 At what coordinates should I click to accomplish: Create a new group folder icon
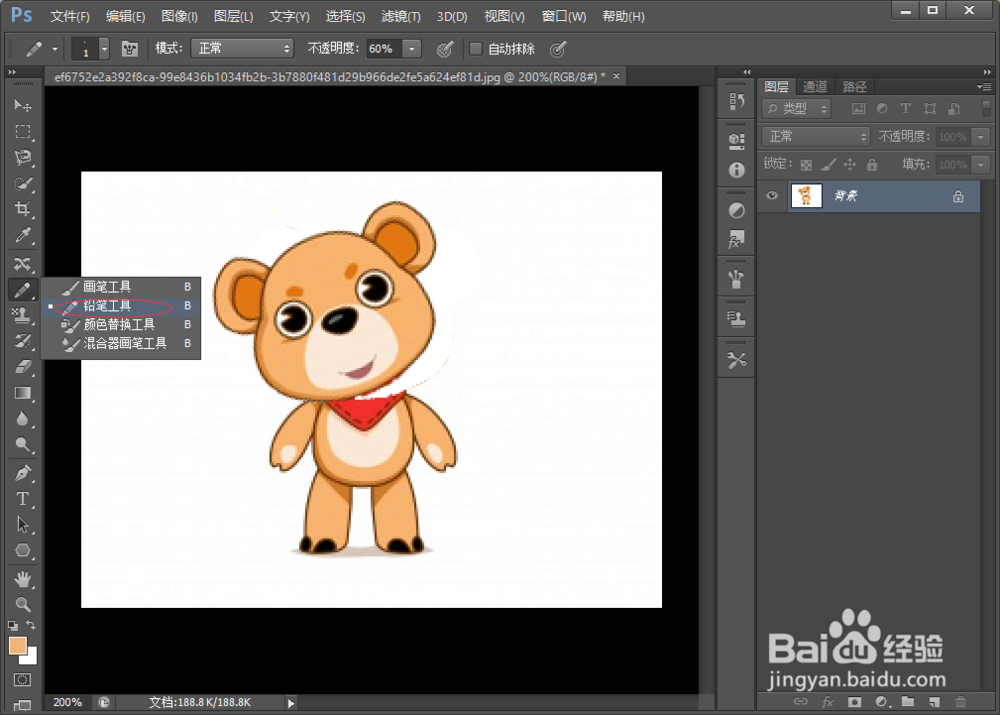pyautogui.click(x=908, y=702)
